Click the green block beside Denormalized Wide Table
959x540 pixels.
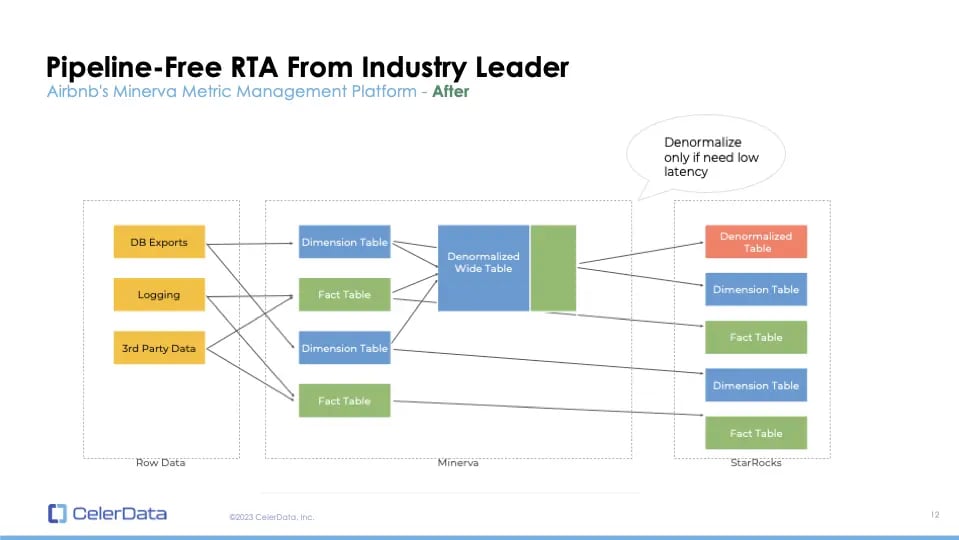(x=553, y=268)
